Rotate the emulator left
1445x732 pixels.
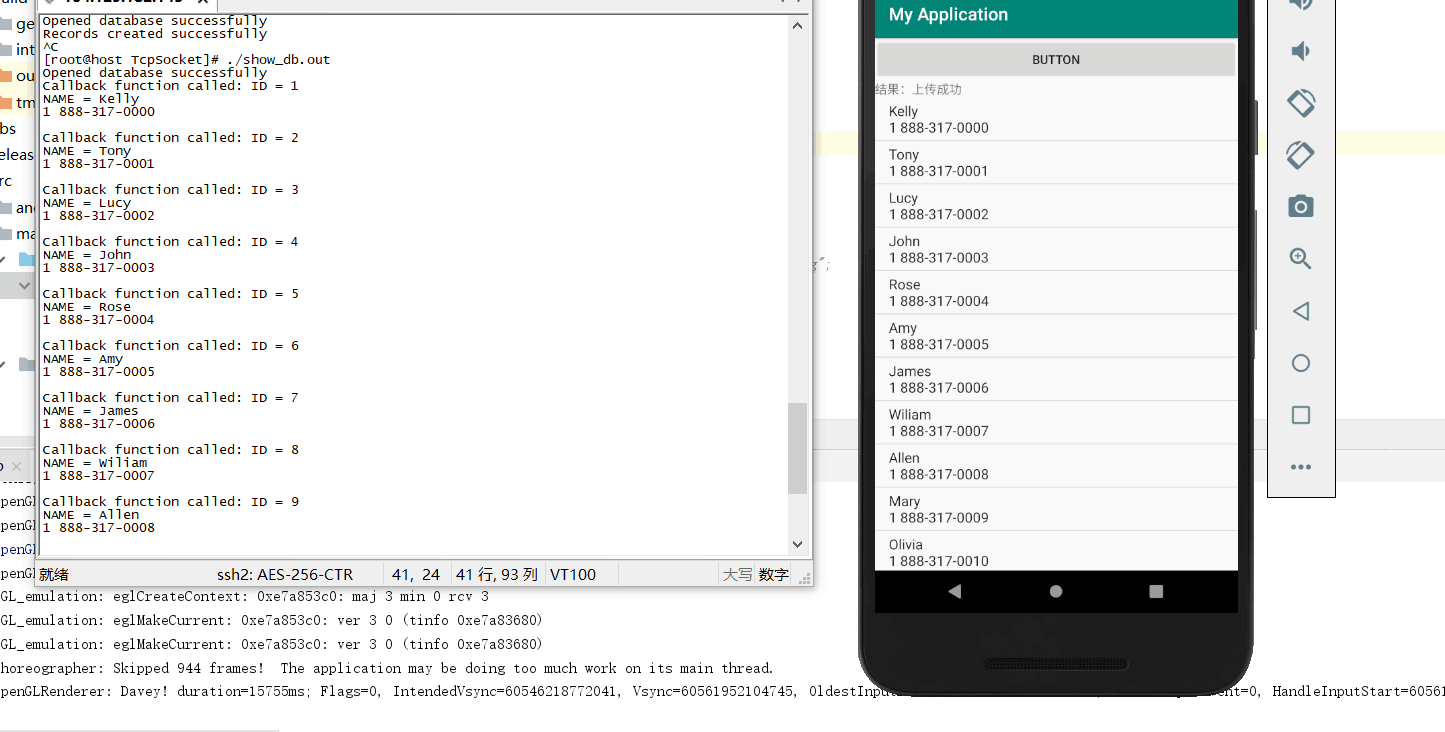(1300, 103)
